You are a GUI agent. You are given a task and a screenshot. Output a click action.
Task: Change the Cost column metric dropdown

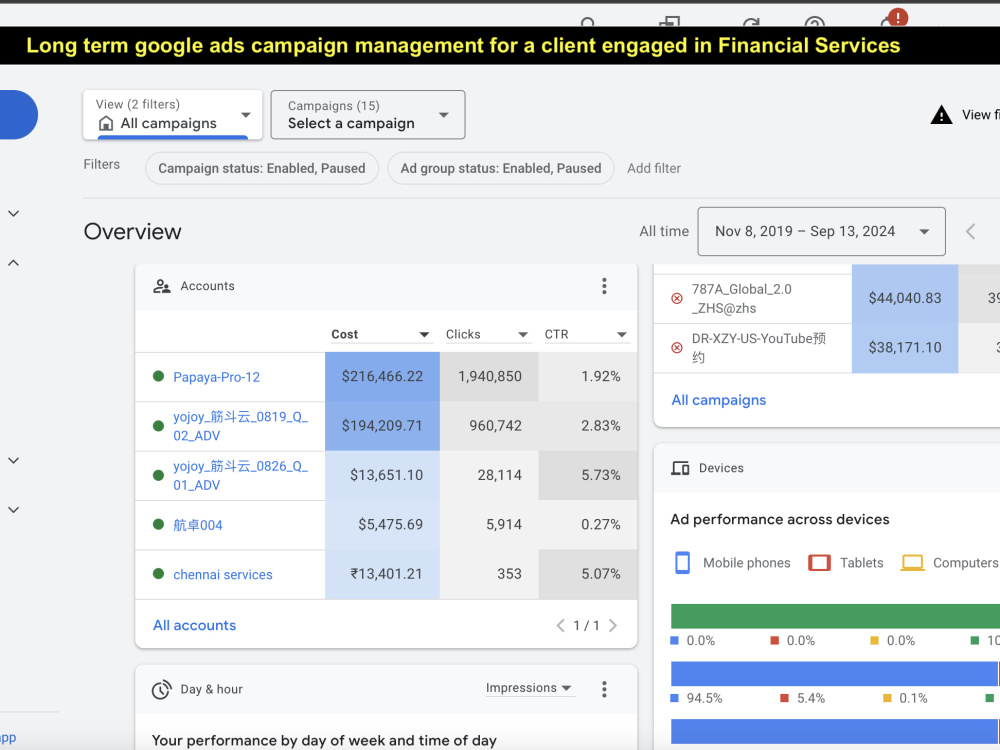(380, 334)
